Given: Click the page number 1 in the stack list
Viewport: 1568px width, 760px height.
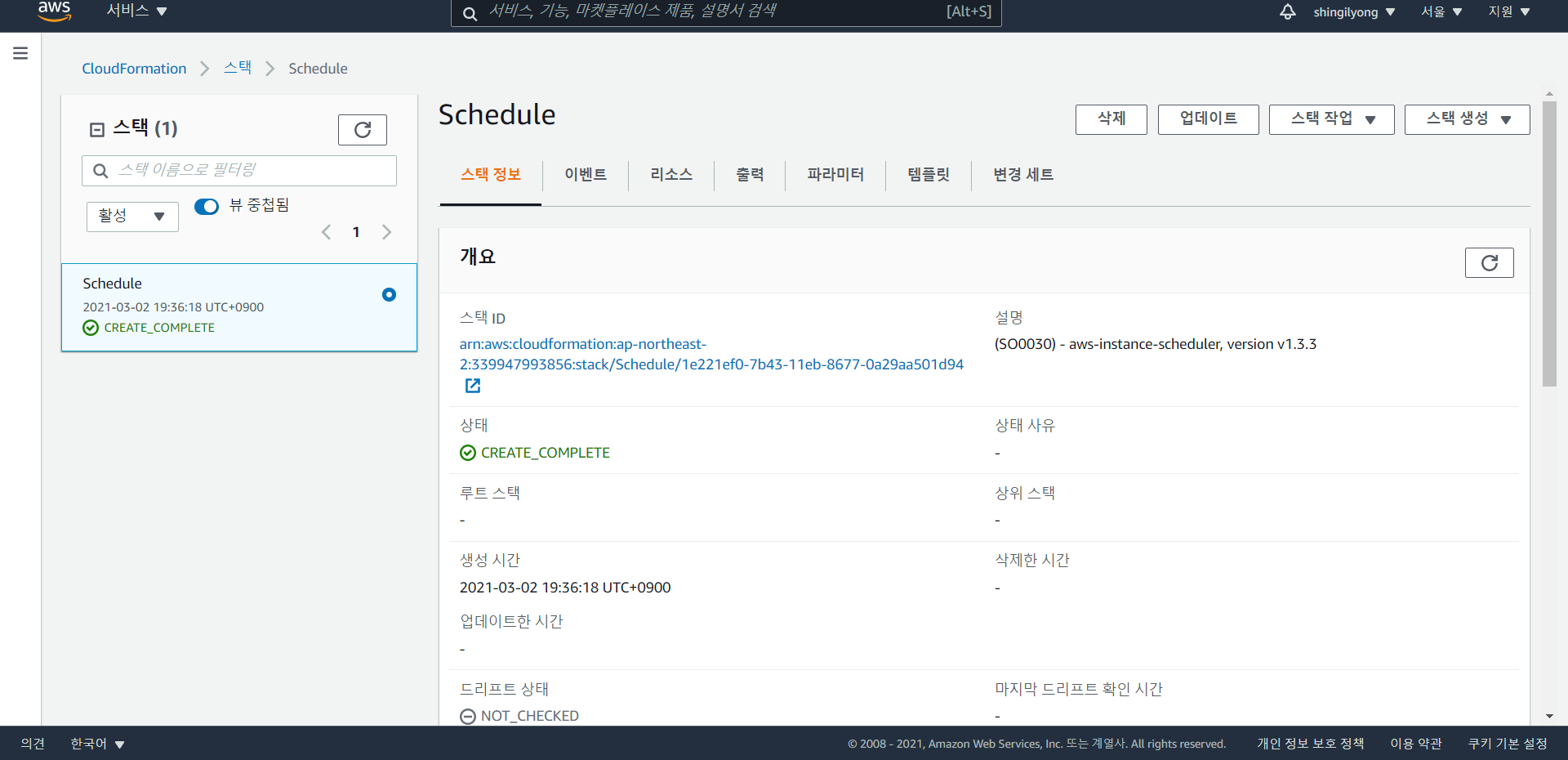Looking at the screenshot, I should (356, 232).
